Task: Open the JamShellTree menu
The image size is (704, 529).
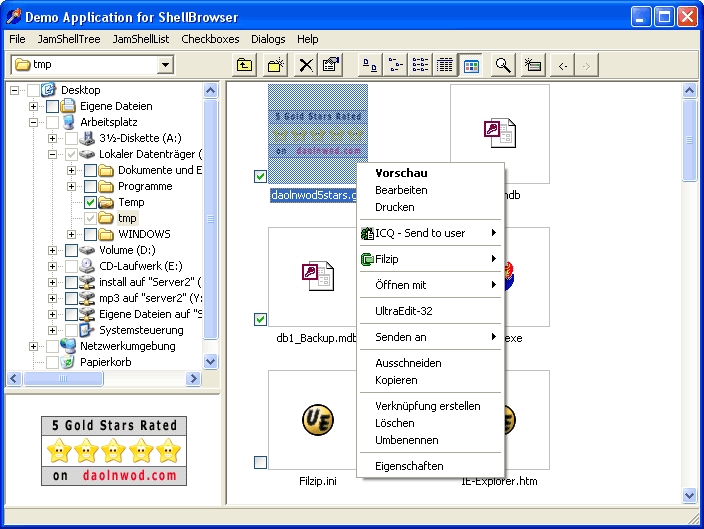Action: (68, 39)
